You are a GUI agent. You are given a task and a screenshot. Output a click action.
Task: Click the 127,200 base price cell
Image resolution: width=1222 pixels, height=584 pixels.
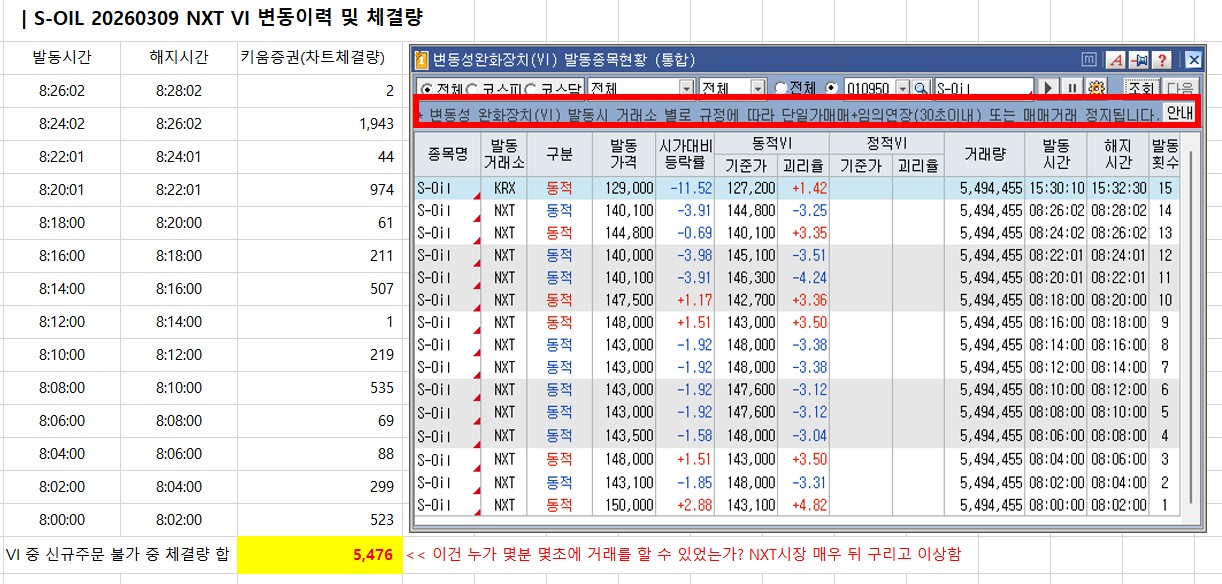coord(746,188)
